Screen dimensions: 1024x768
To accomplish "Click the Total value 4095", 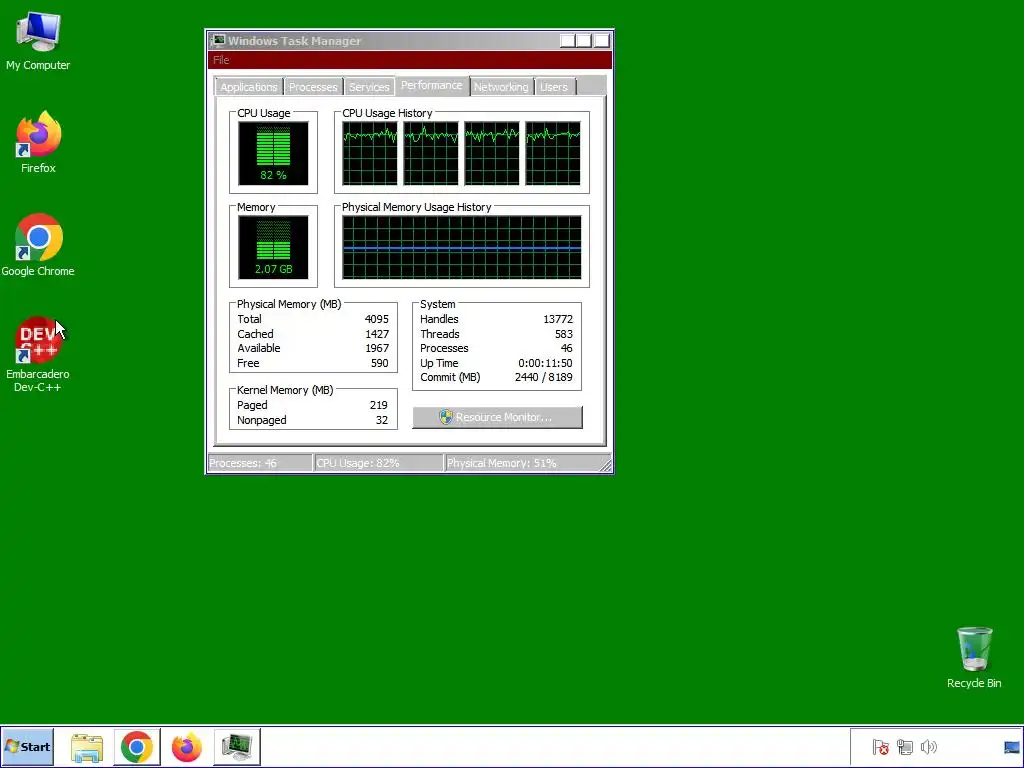I will click(x=376, y=319).
